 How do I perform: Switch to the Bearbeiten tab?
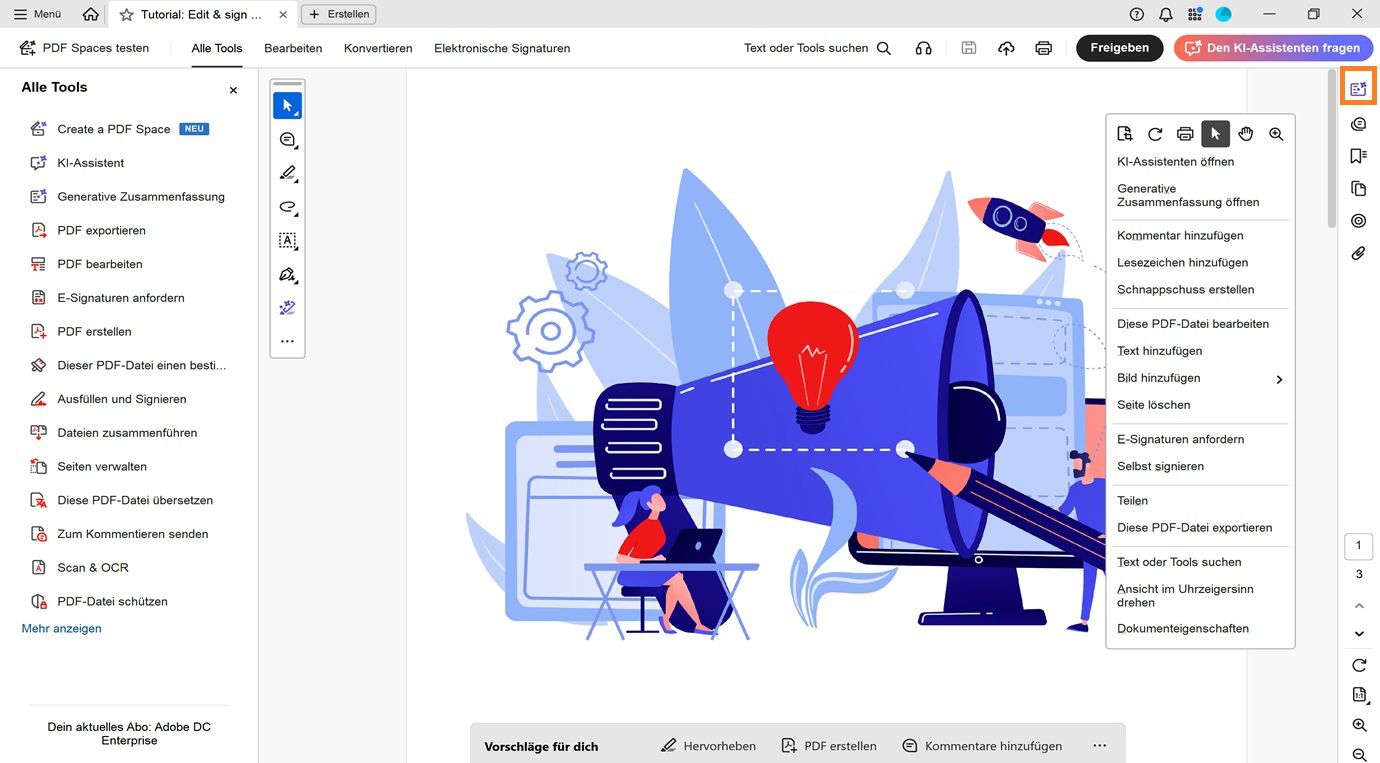[293, 48]
